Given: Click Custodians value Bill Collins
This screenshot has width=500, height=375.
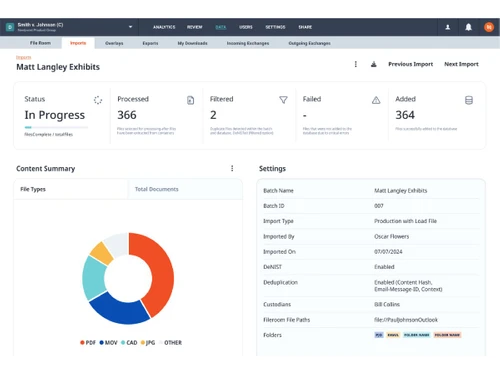Looking at the screenshot, I should (x=387, y=304).
